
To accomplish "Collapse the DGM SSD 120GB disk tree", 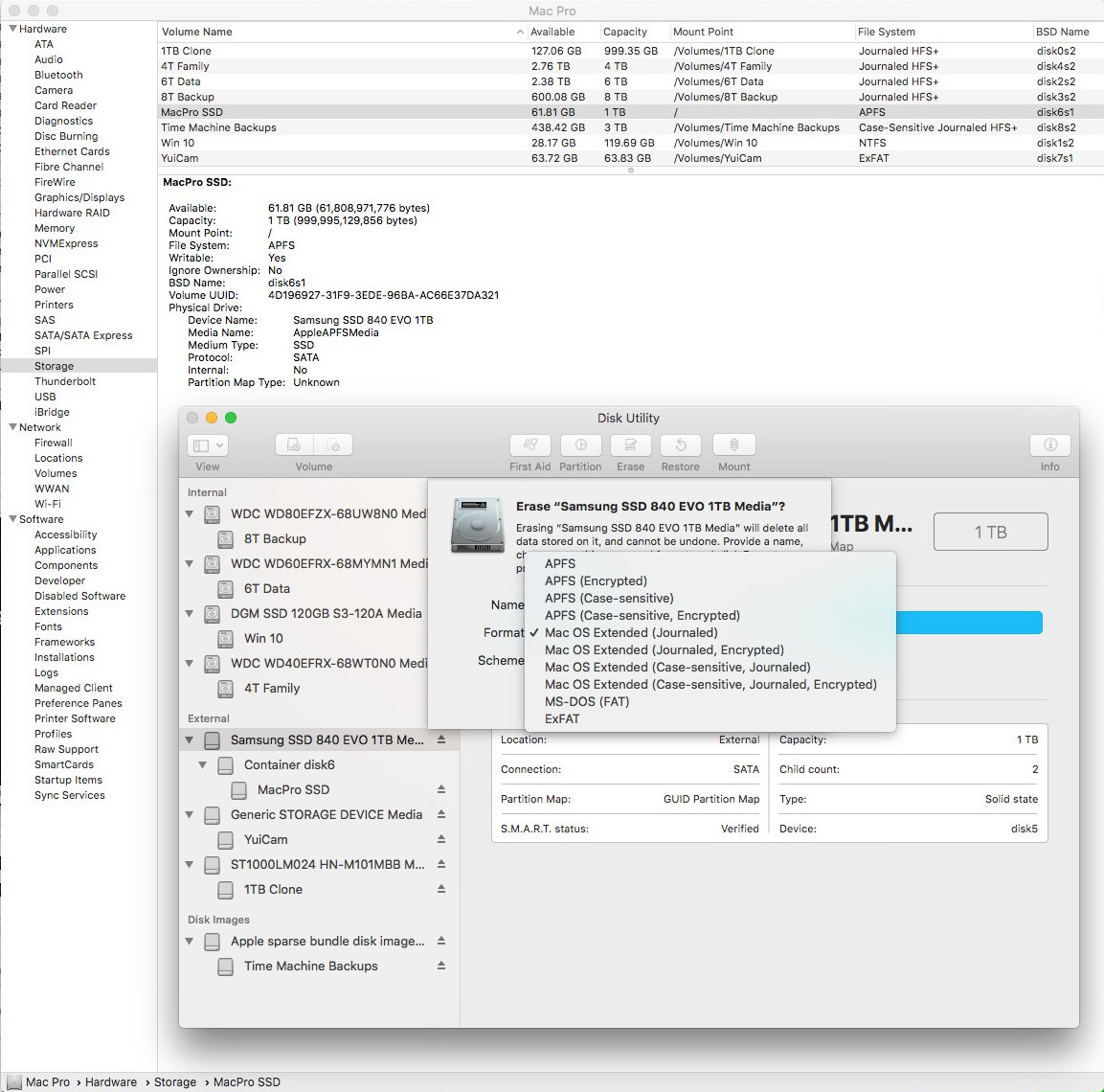I will [x=190, y=614].
